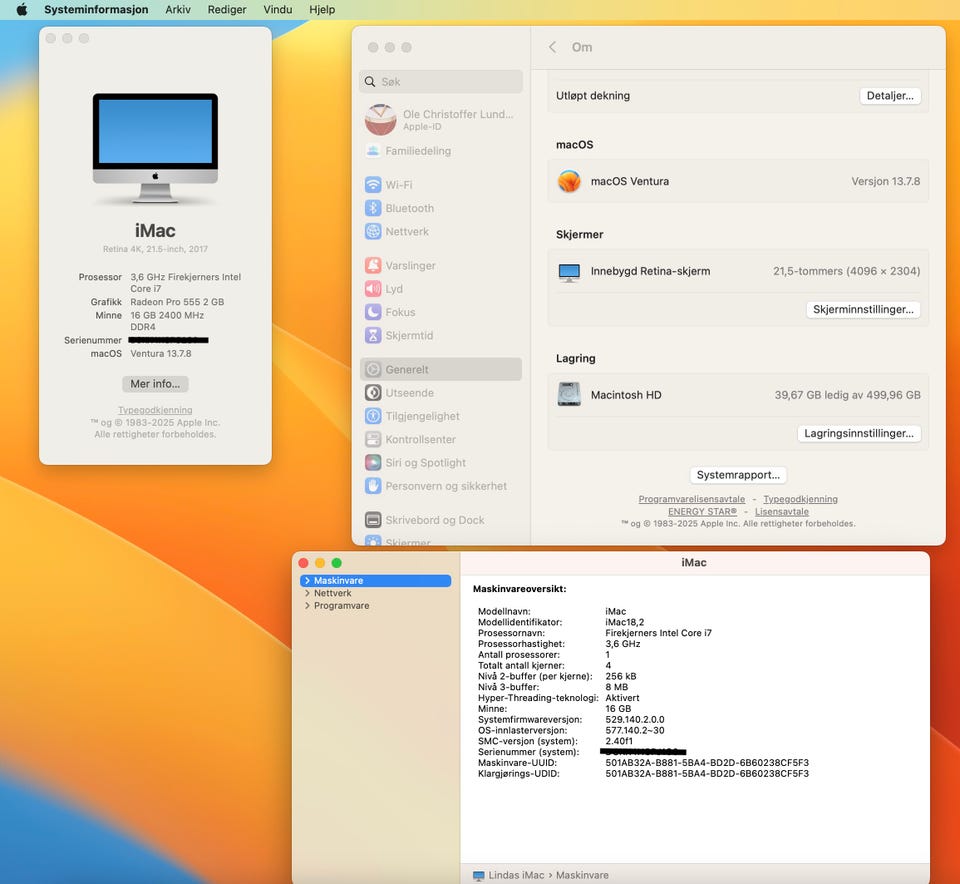The width and height of the screenshot is (960, 884).
Task: Open the ENERGY STAR link
Action: click(x=702, y=512)
